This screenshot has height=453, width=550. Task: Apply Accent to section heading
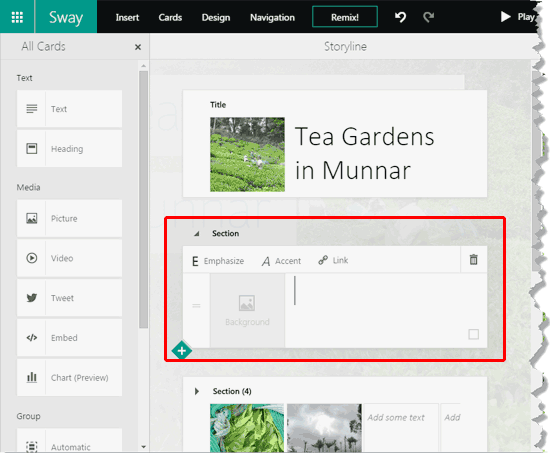tap(281, 261)
